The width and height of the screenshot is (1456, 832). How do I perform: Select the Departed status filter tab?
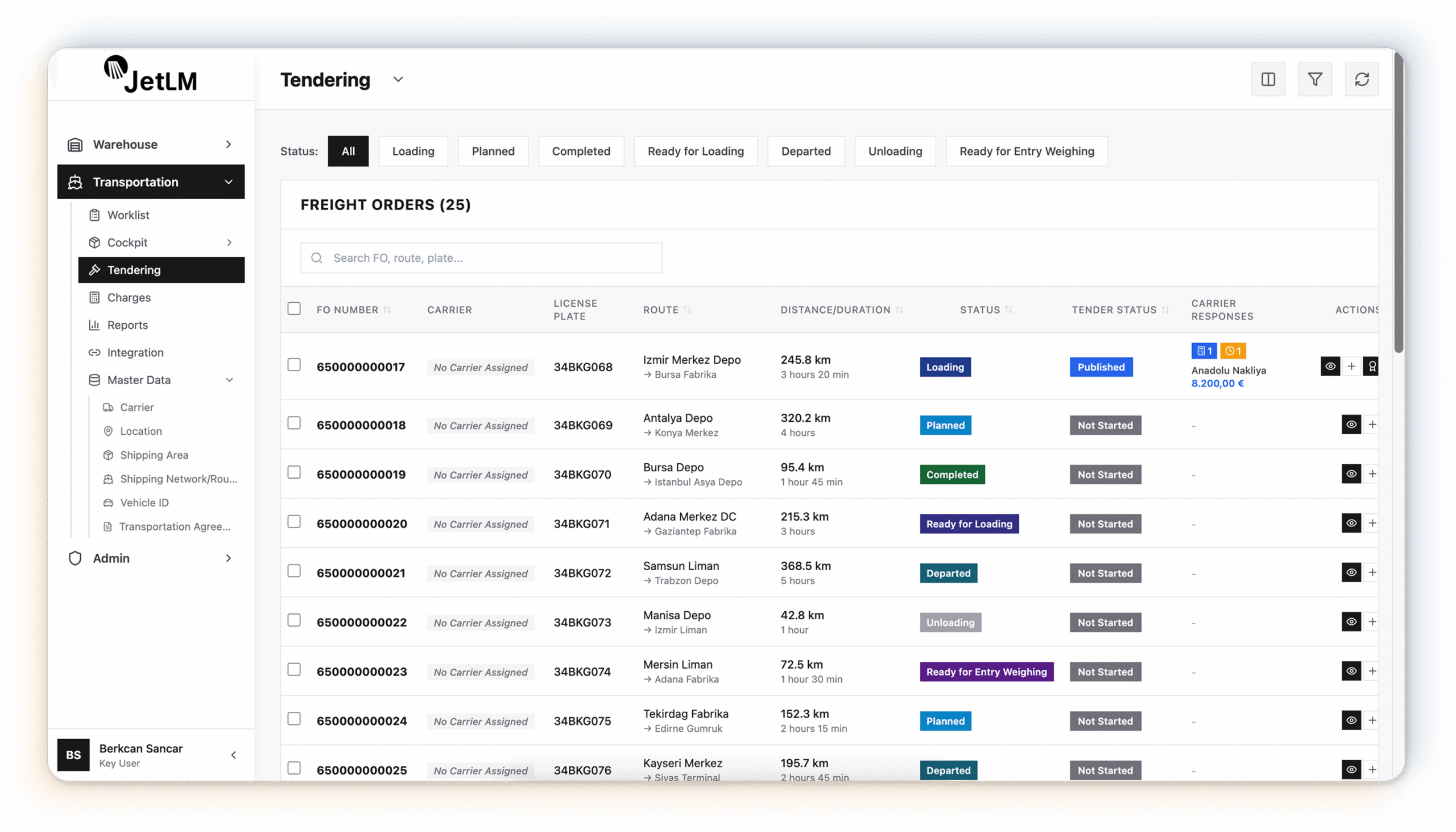(x=805, y=151)
